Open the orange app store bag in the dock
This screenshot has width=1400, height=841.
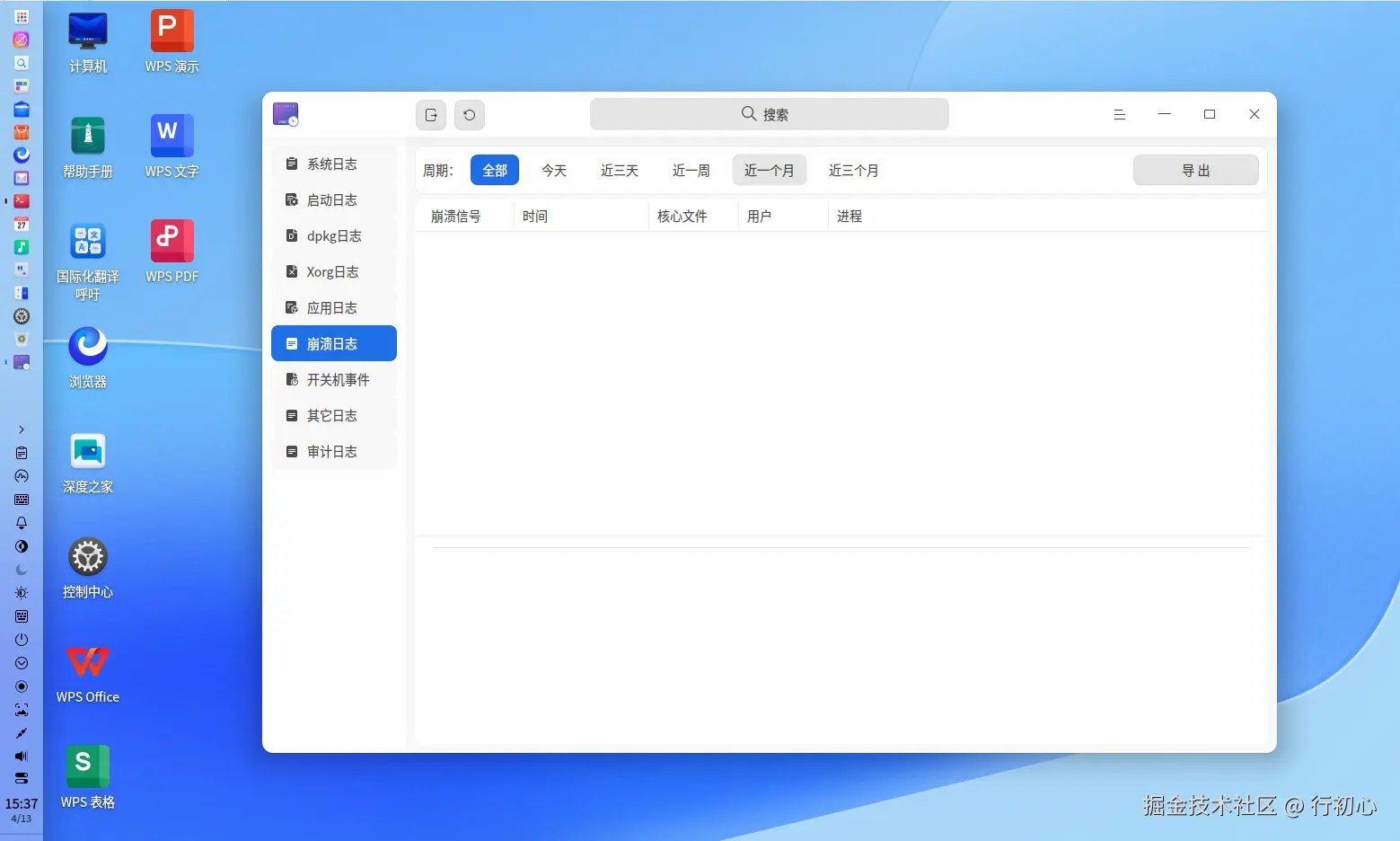point(22,132)
